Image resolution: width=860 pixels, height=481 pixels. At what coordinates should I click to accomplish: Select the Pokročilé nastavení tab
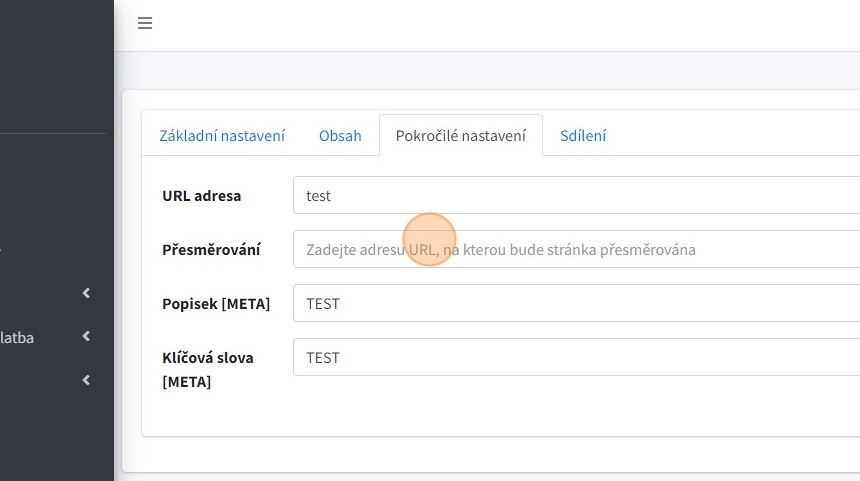(x=460, y=136)
